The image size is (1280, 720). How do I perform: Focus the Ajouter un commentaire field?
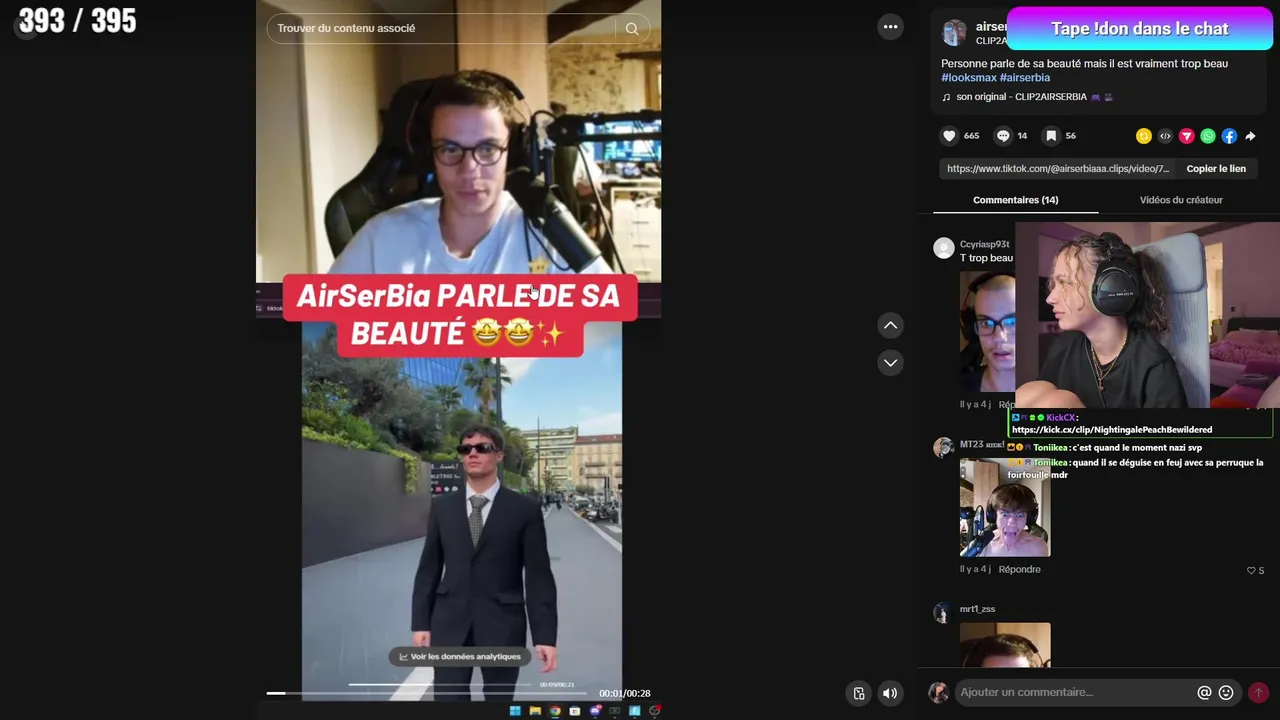tap(1075, 692)
